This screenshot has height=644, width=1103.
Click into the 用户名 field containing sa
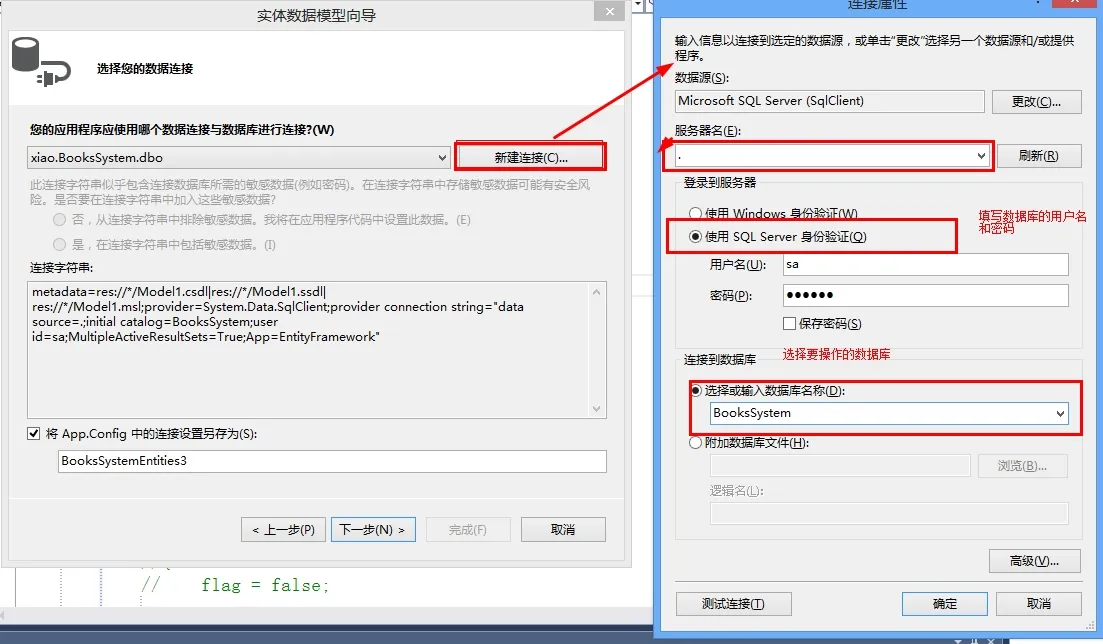[925, 265]
